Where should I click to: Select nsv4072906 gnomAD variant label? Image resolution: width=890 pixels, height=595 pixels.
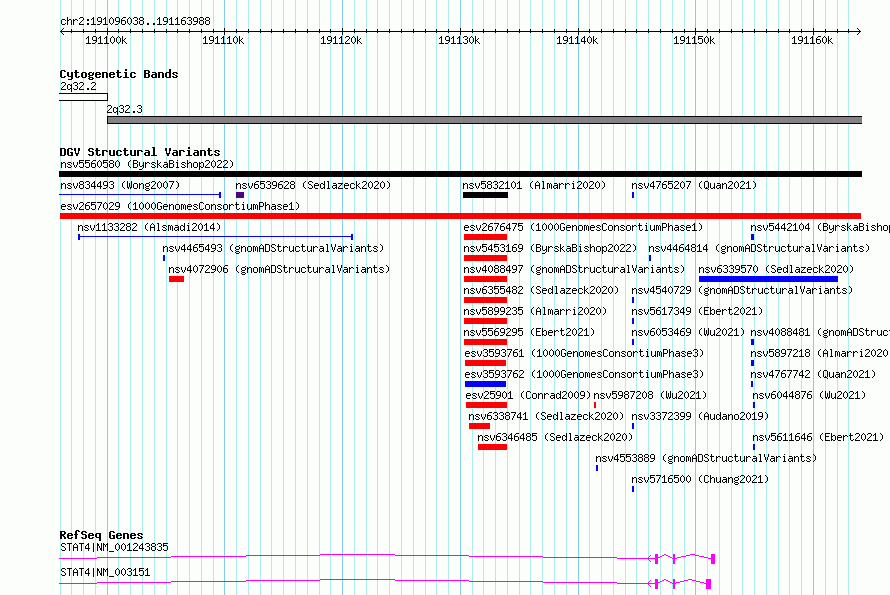pyautogui.click(x=279, y=270)
